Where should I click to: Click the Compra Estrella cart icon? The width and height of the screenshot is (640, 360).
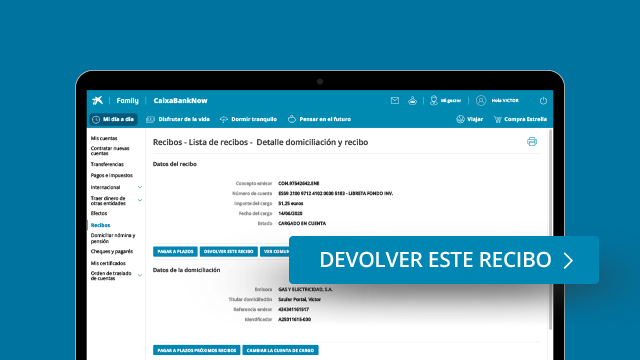point(498,119)
